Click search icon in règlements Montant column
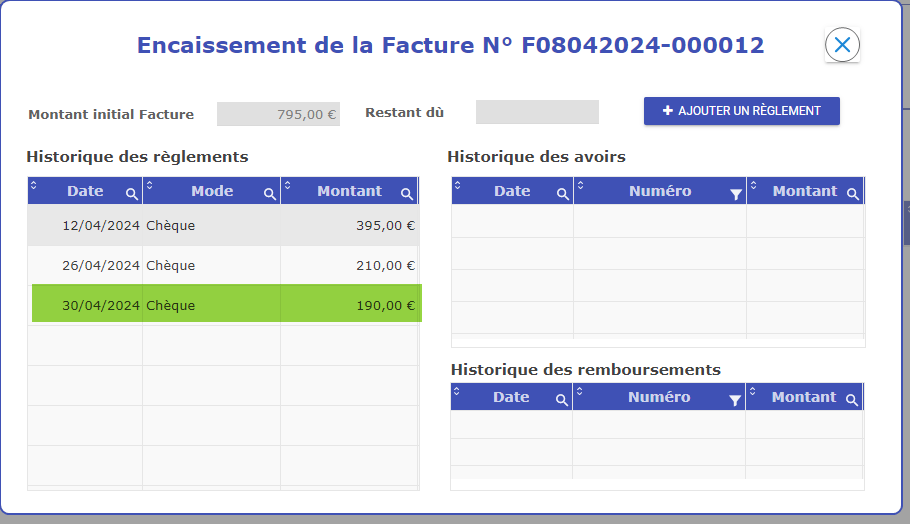The height and width of the screenshot is (524, 910). pyautogui.click(x=407, y=194)
